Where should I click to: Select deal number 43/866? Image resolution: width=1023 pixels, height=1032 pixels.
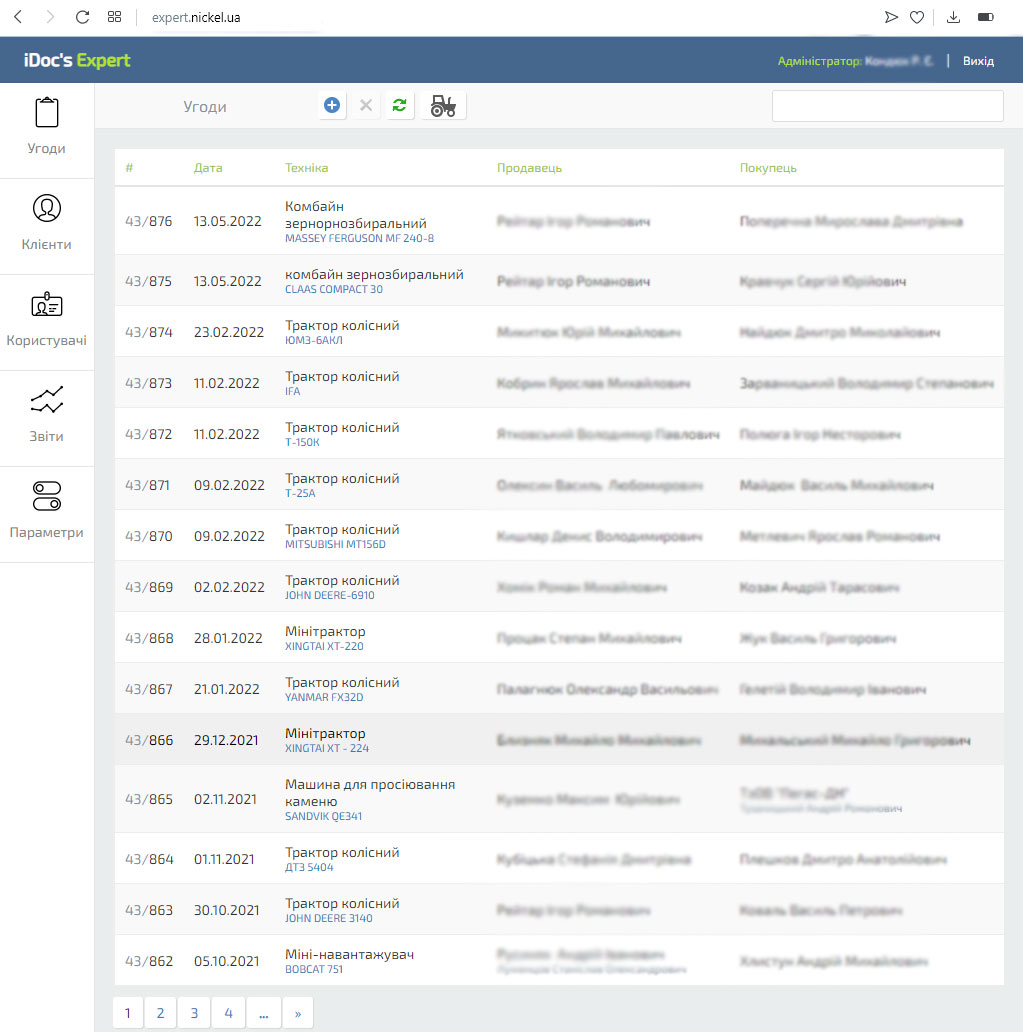point(149,740)
